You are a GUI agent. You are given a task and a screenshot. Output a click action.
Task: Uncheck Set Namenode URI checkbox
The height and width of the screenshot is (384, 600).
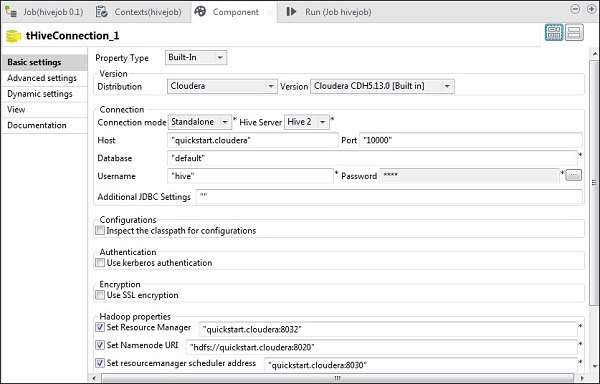[x=100, y=345]
